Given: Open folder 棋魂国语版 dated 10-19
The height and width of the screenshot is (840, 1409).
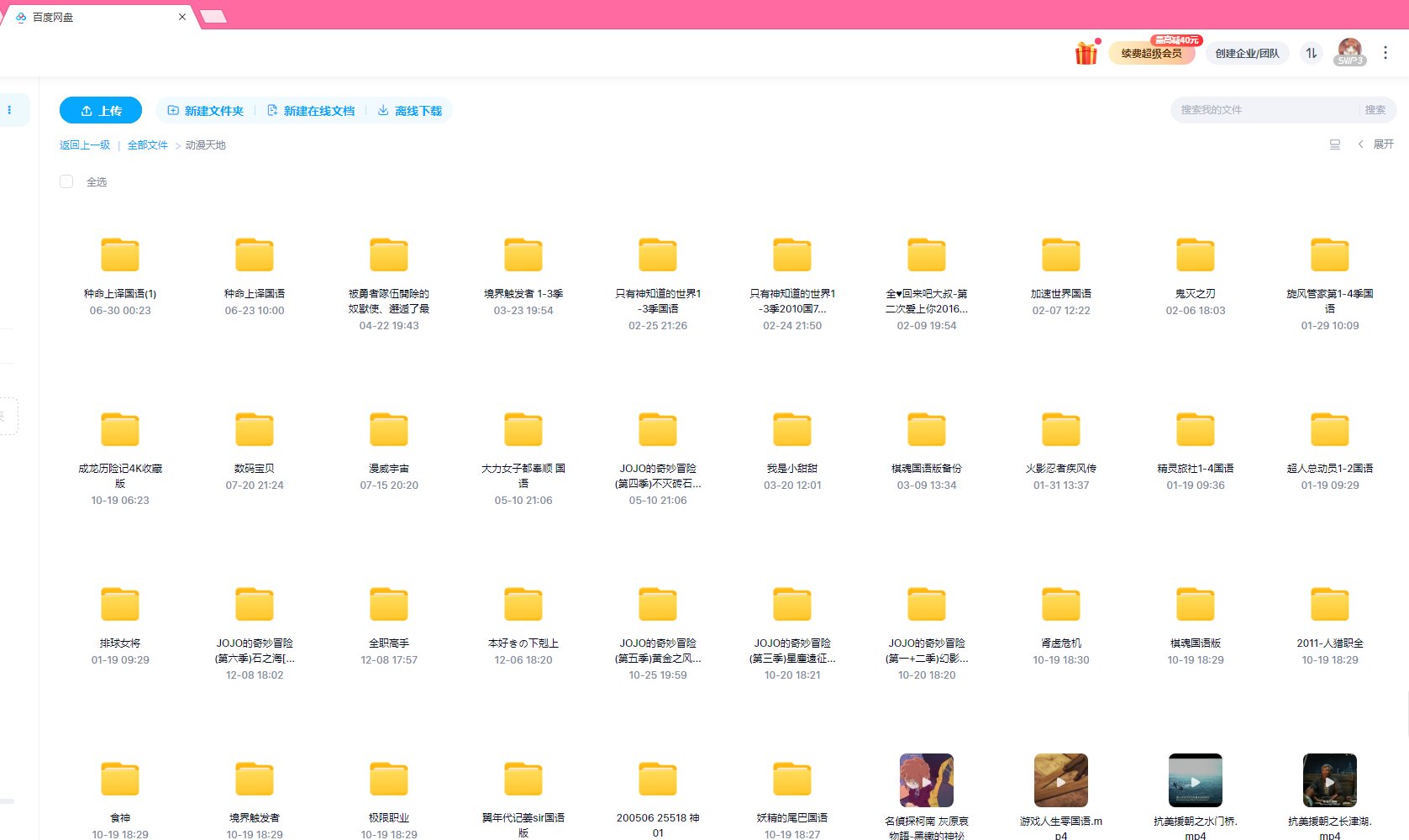Looking at the screenshot, I should (1196, 605).
